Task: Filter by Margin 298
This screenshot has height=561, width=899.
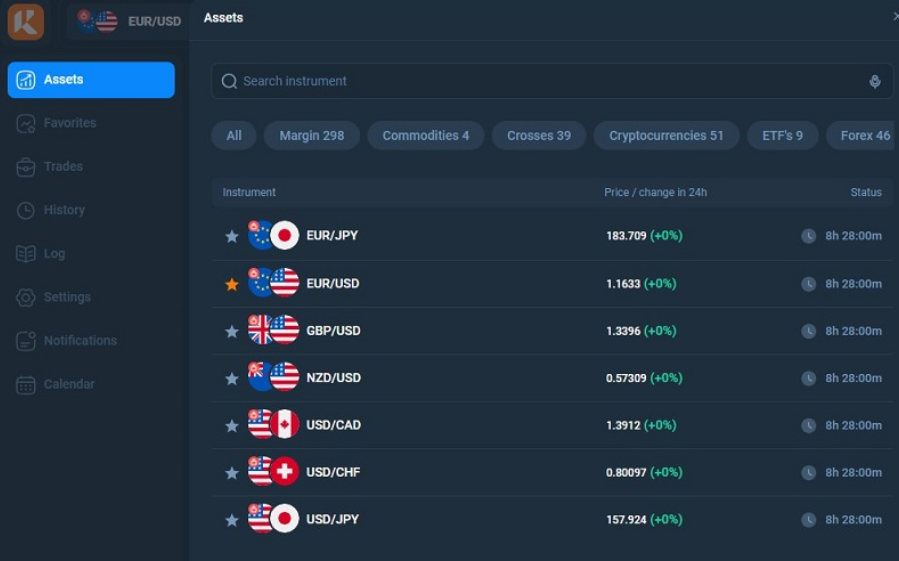Action: pyautogui.click(x=312, y=135)
